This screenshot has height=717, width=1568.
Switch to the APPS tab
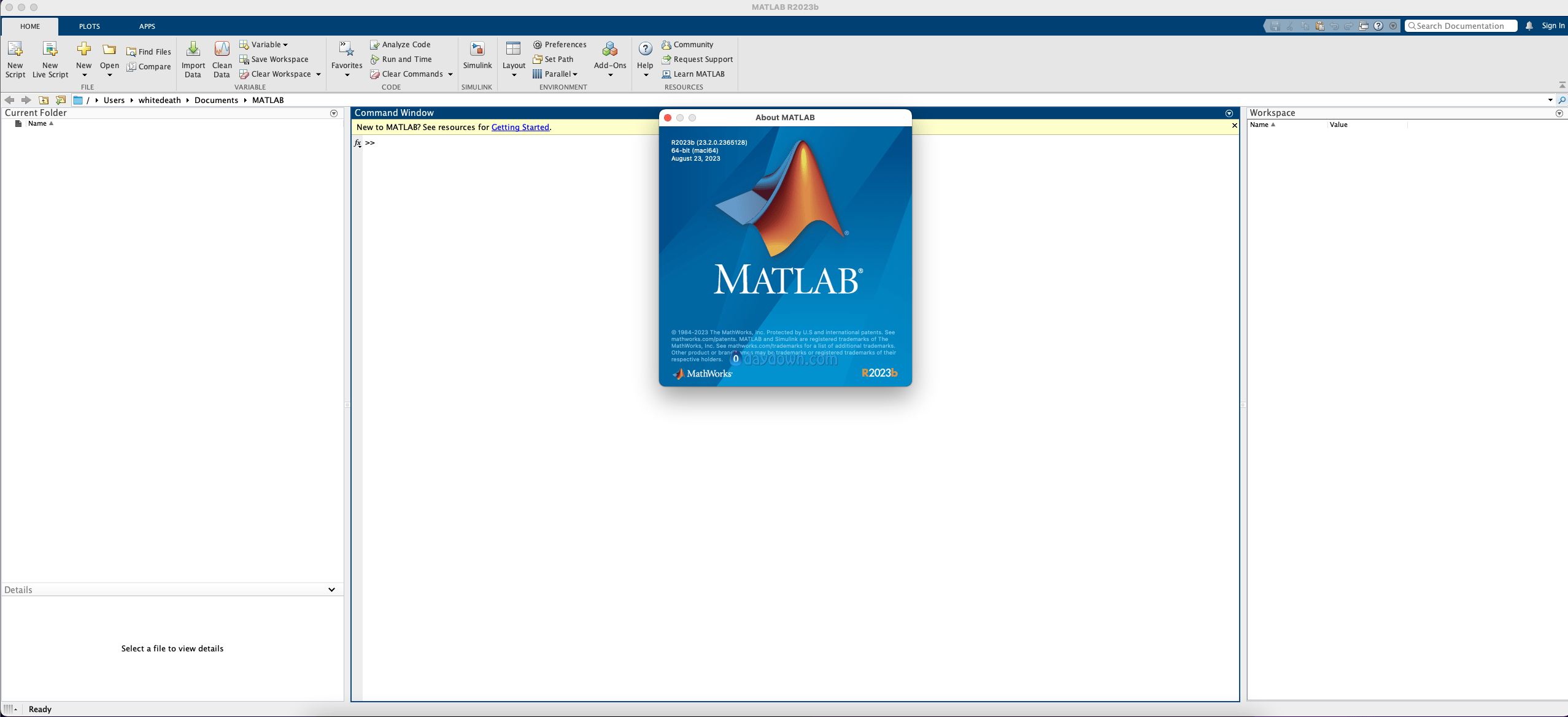pos(147,26)
